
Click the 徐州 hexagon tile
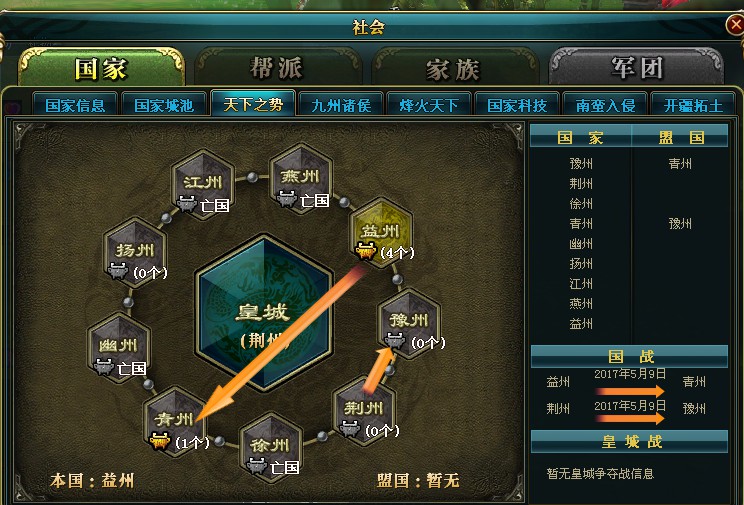pyautogui.click(x=270, y=447)
